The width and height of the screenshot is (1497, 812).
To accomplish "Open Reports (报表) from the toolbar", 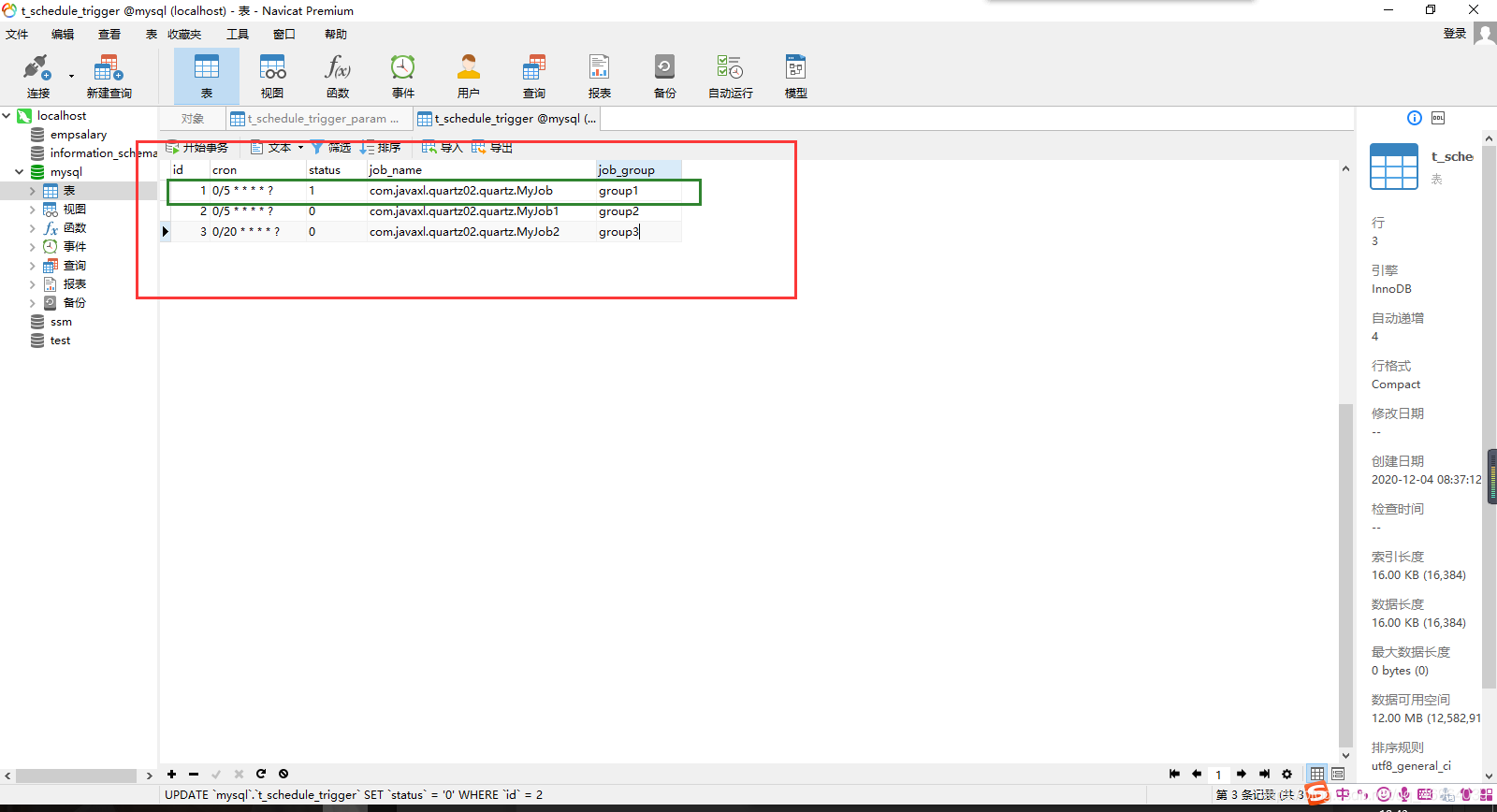I will point(600,77).
